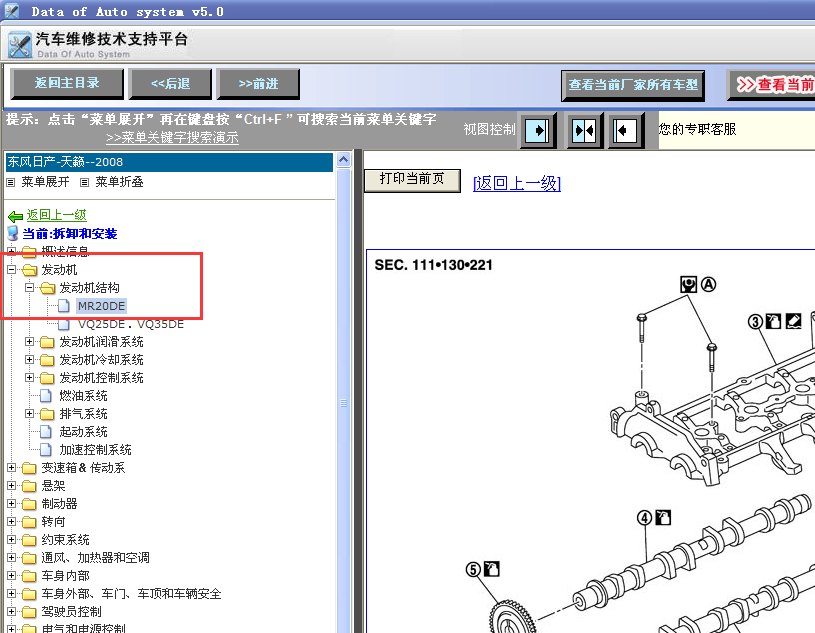Viewport: 815px width, 633px height.
Task: Click the MR20DE page icon
Action: [x=63, y=306]
